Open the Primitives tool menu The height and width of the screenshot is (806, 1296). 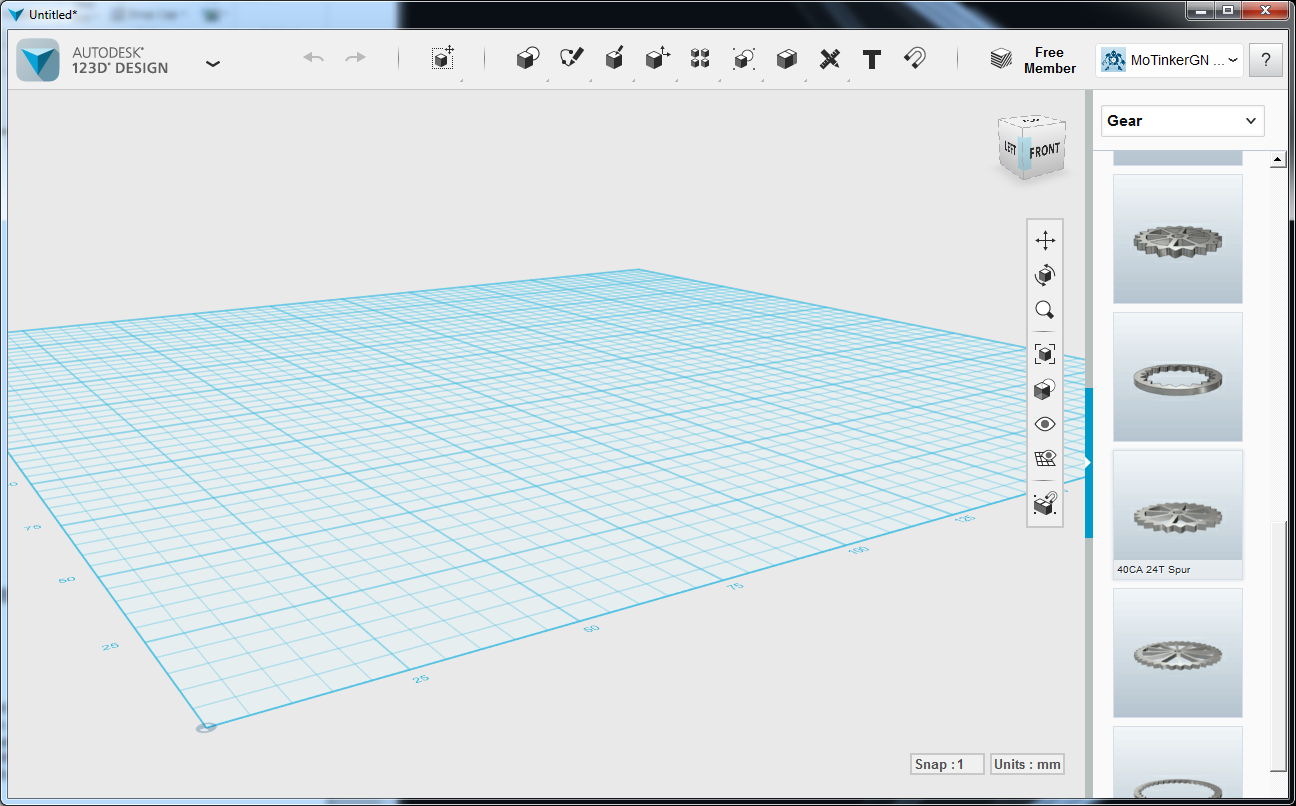(527, 58)
